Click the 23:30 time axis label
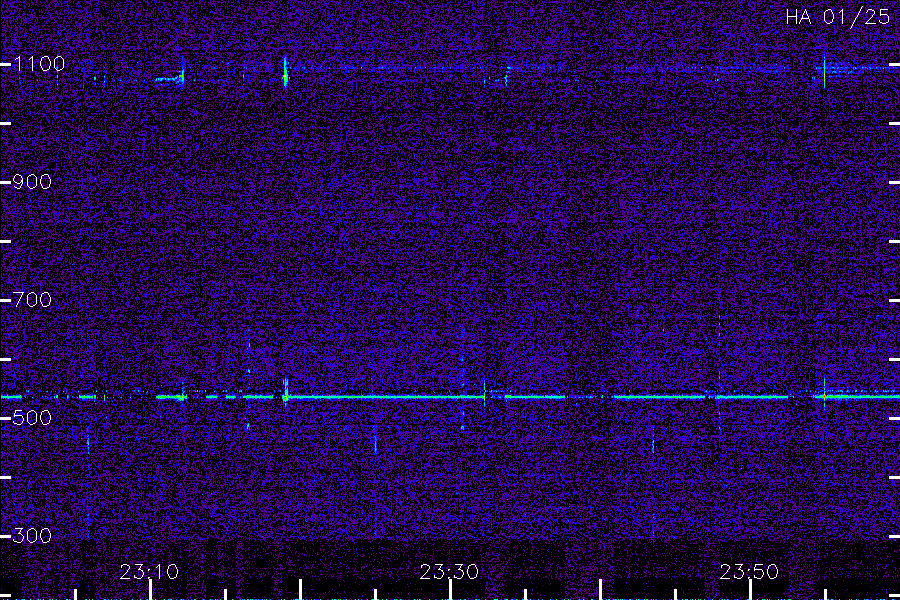Viewport: 900px width, 600px height. pos(449,572)
